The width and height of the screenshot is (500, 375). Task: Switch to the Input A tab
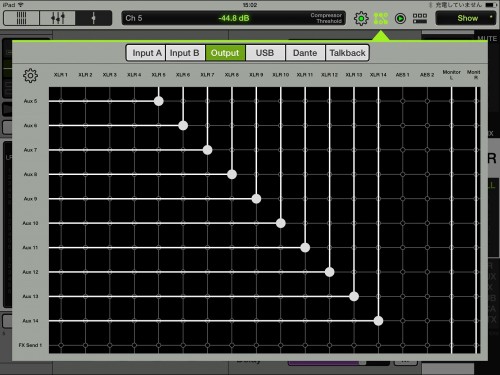pos(146,53)
